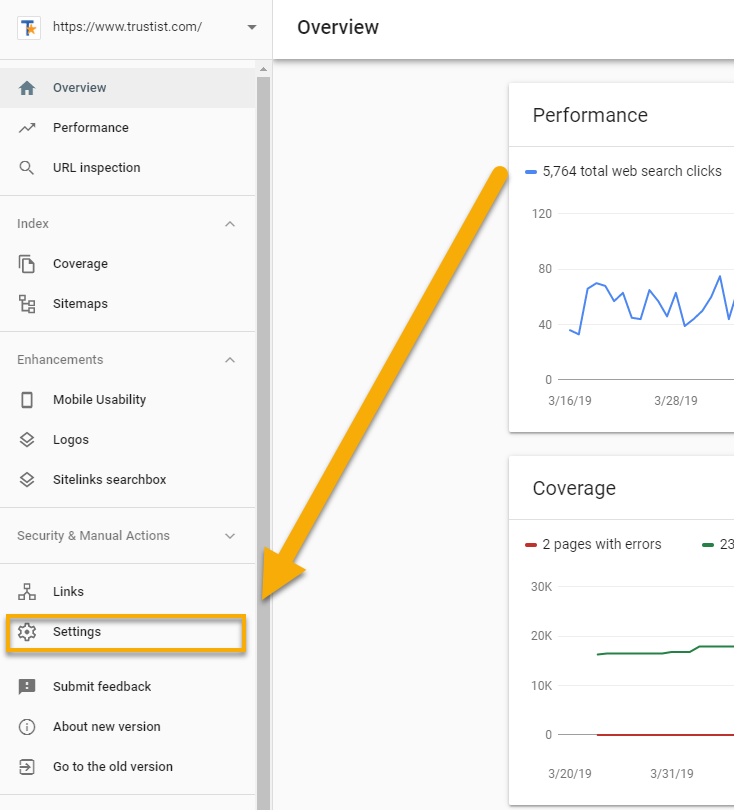Select Performance in the sidebar menu
The width and height of the screenshot is (734, 810).
pyautogui.click(x=91, y=127)
